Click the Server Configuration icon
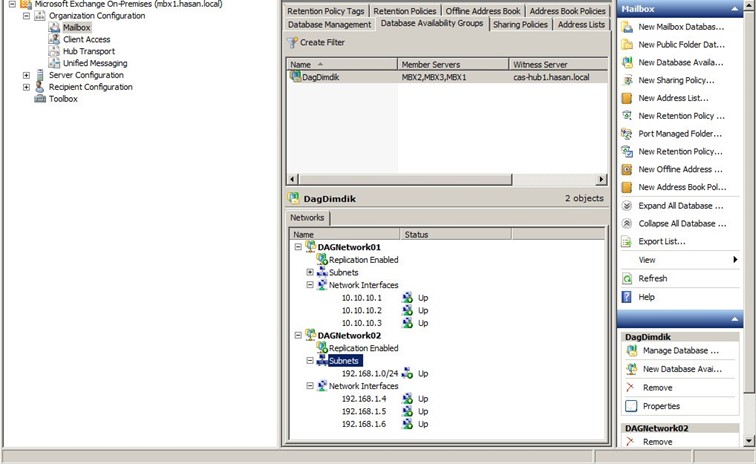The height and width of the screenshot is (464, 756). click(40, 75)
